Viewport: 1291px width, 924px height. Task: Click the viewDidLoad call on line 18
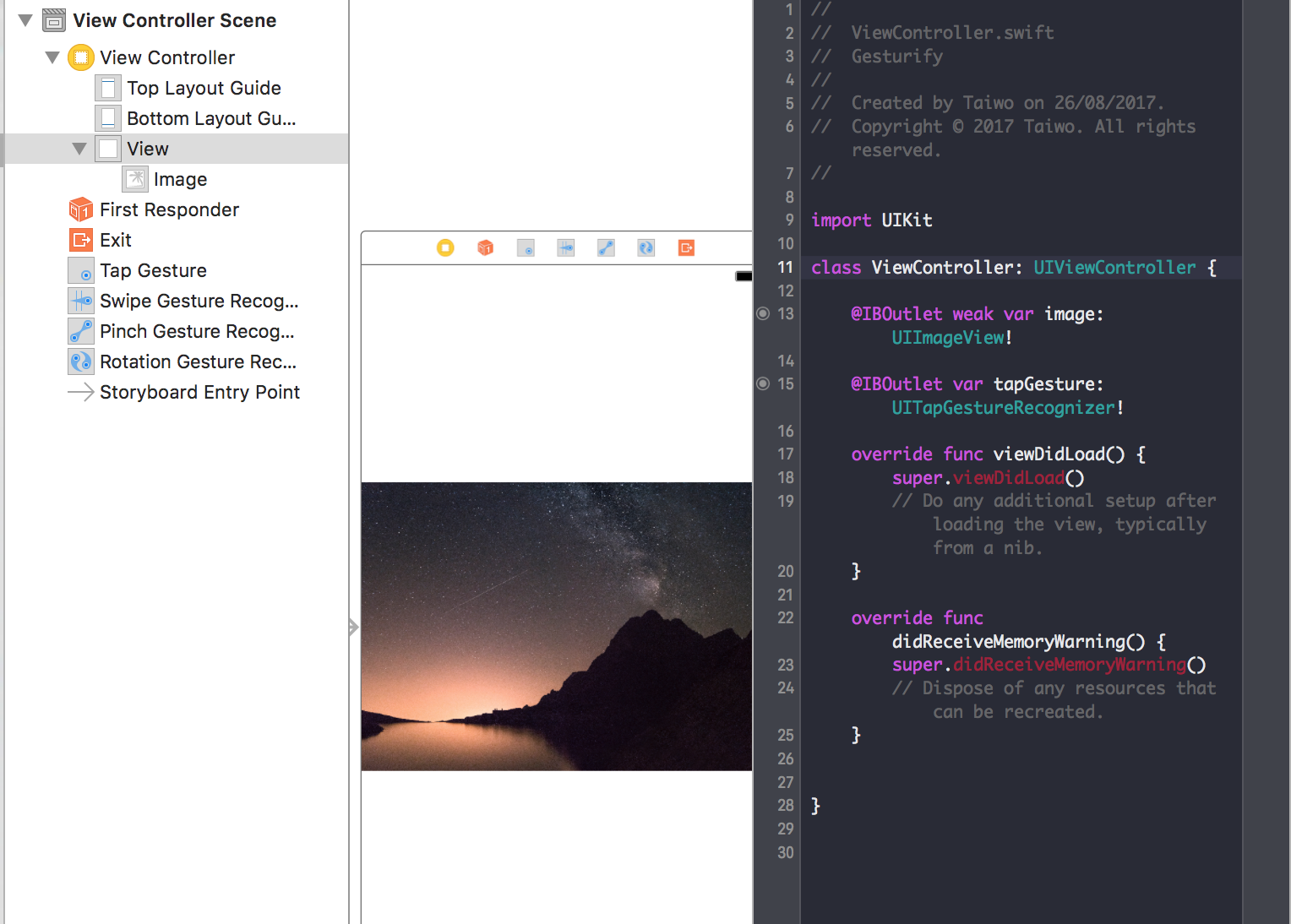pyautogui.click(x=1009, y=477)
